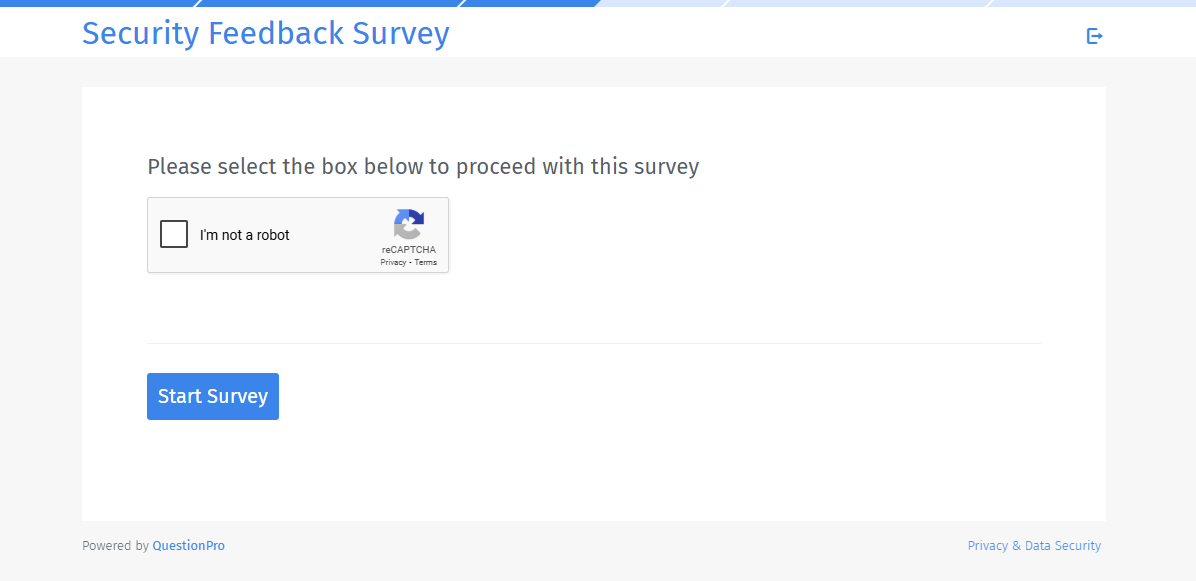Open the Privacy & Data Security page
This screenshot has width=1196, height=581.
[1034, 545]
